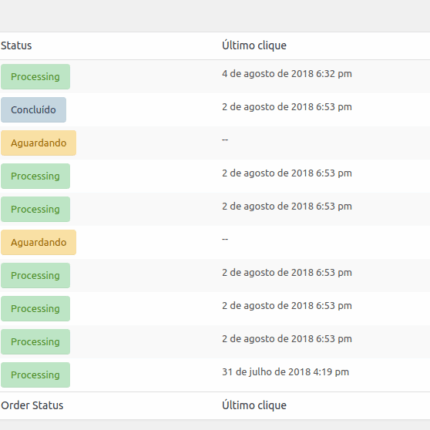Select the blue Concluído status badge

tap(33, 110)
